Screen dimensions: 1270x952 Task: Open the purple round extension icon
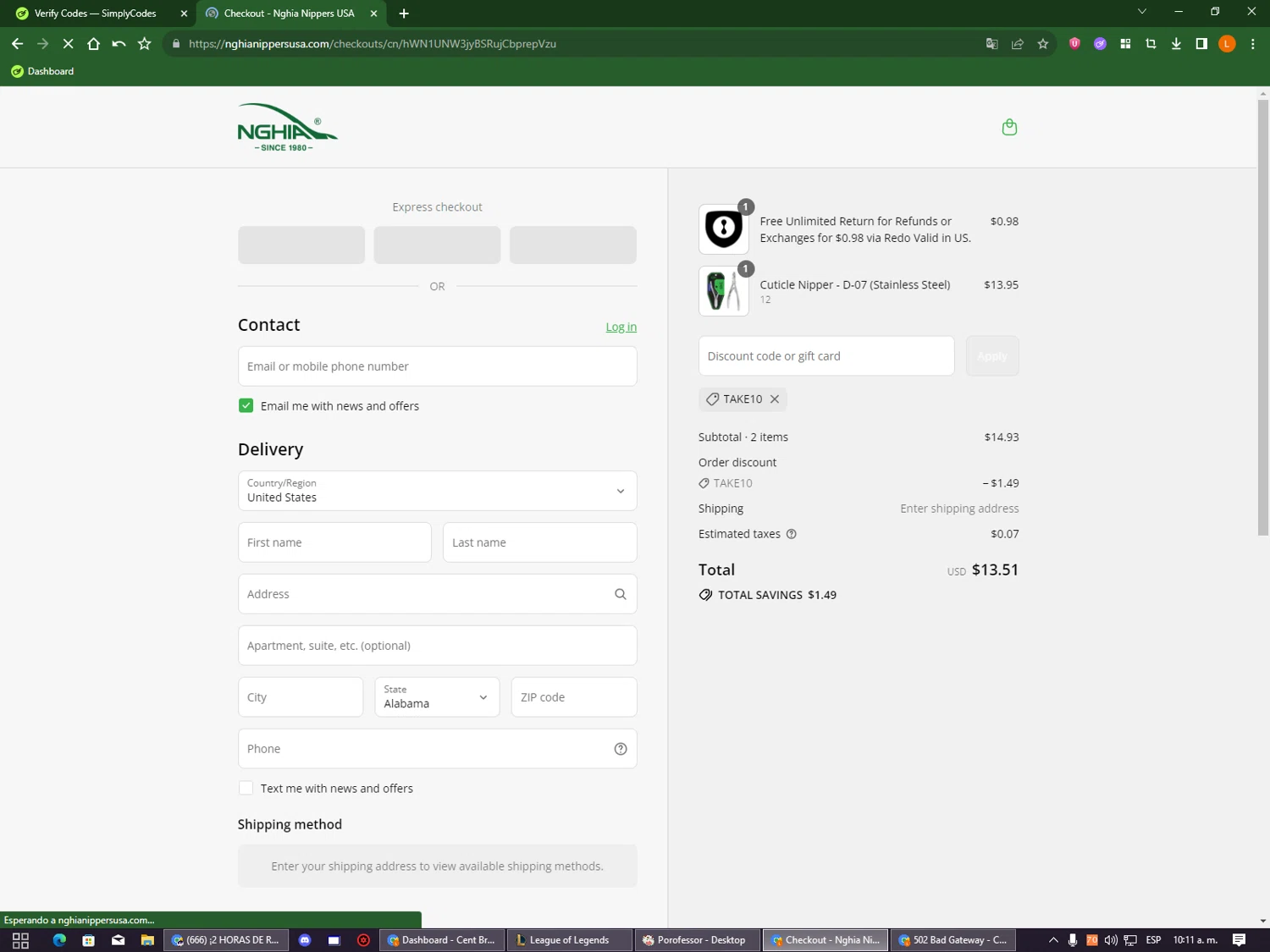pyautogui.click(x=1100, y=44)
